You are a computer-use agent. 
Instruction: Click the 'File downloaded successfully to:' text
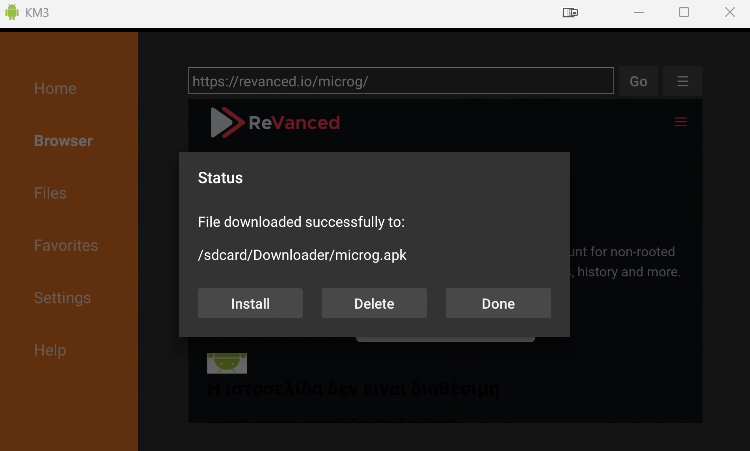pos(301,222)
